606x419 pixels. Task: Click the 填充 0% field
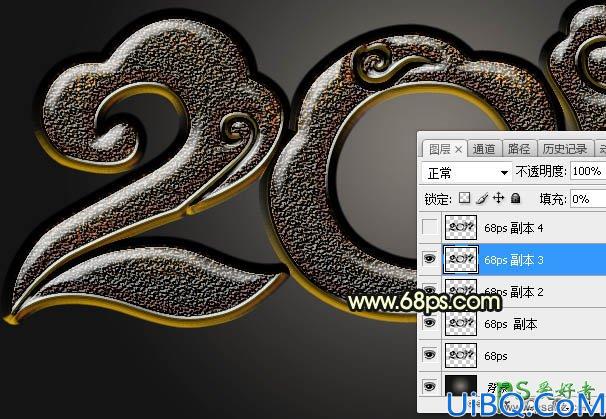coord(587,199)
